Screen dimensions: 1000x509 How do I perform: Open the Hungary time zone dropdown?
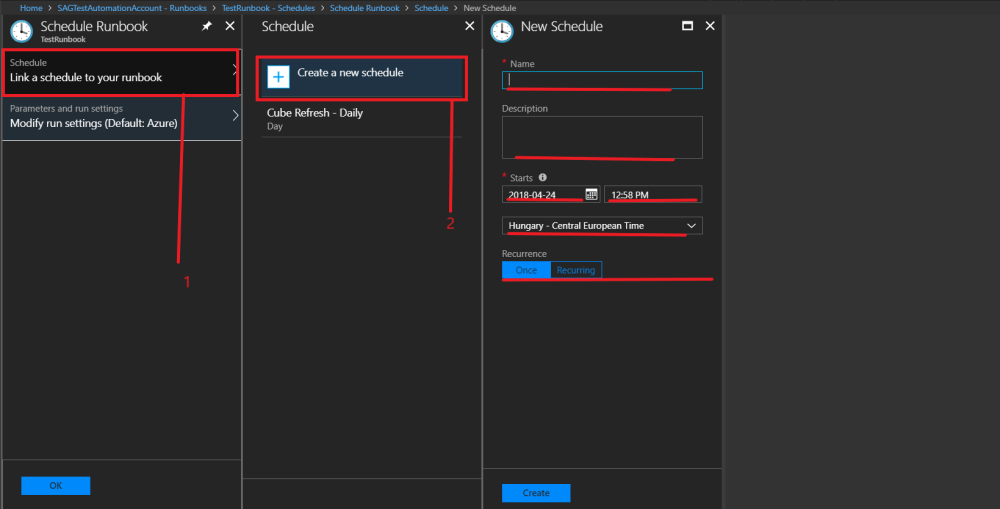602,226
